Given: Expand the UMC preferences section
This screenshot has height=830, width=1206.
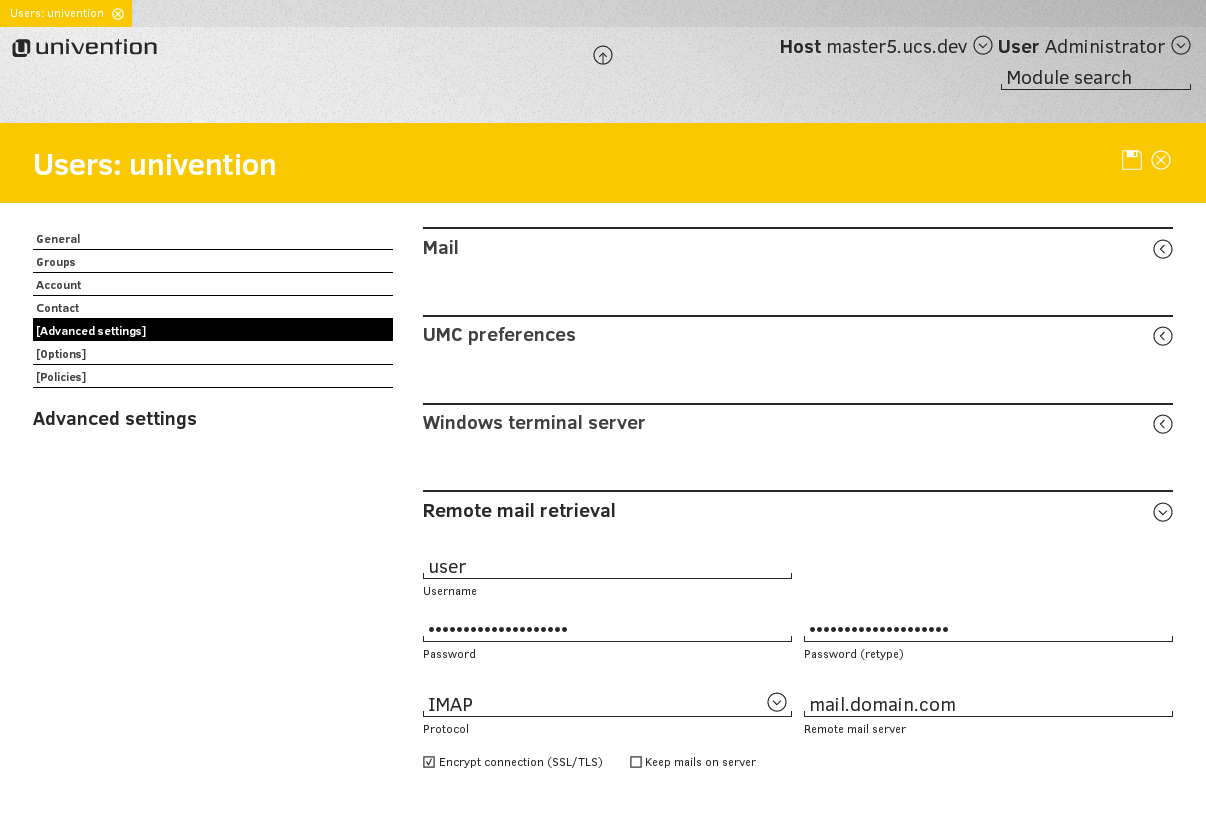Looking at the screenshot, I should tap(1162, 336).
